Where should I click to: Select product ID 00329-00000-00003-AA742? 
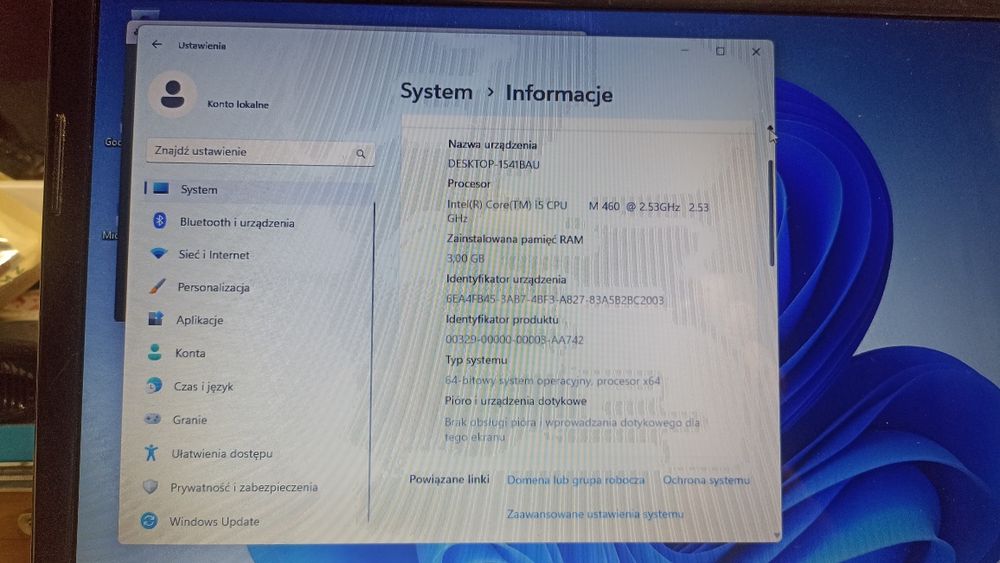[x=514, y=339]
